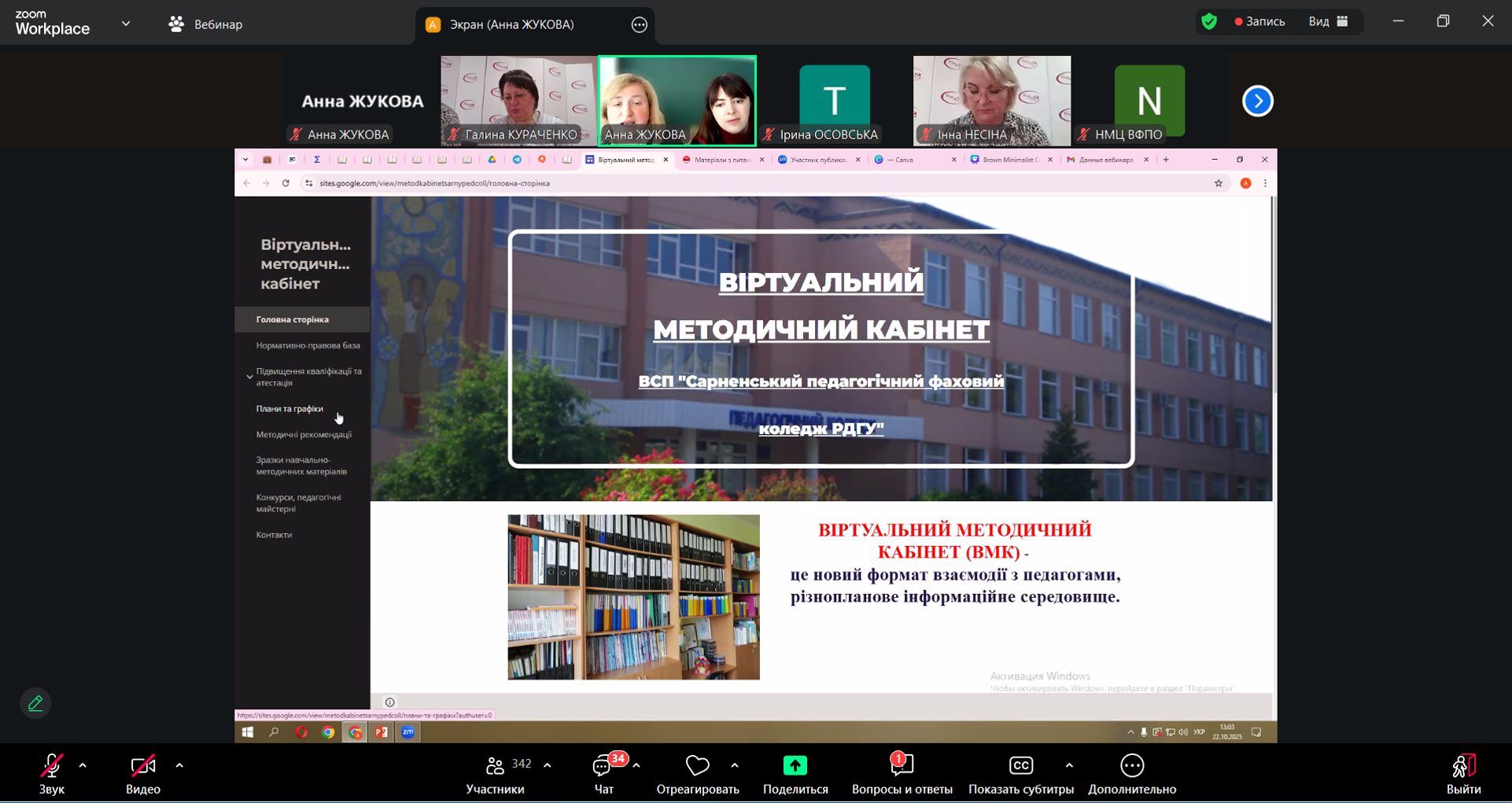
Task: Show next participants with blue arrow
Action: click(1257, 101)
